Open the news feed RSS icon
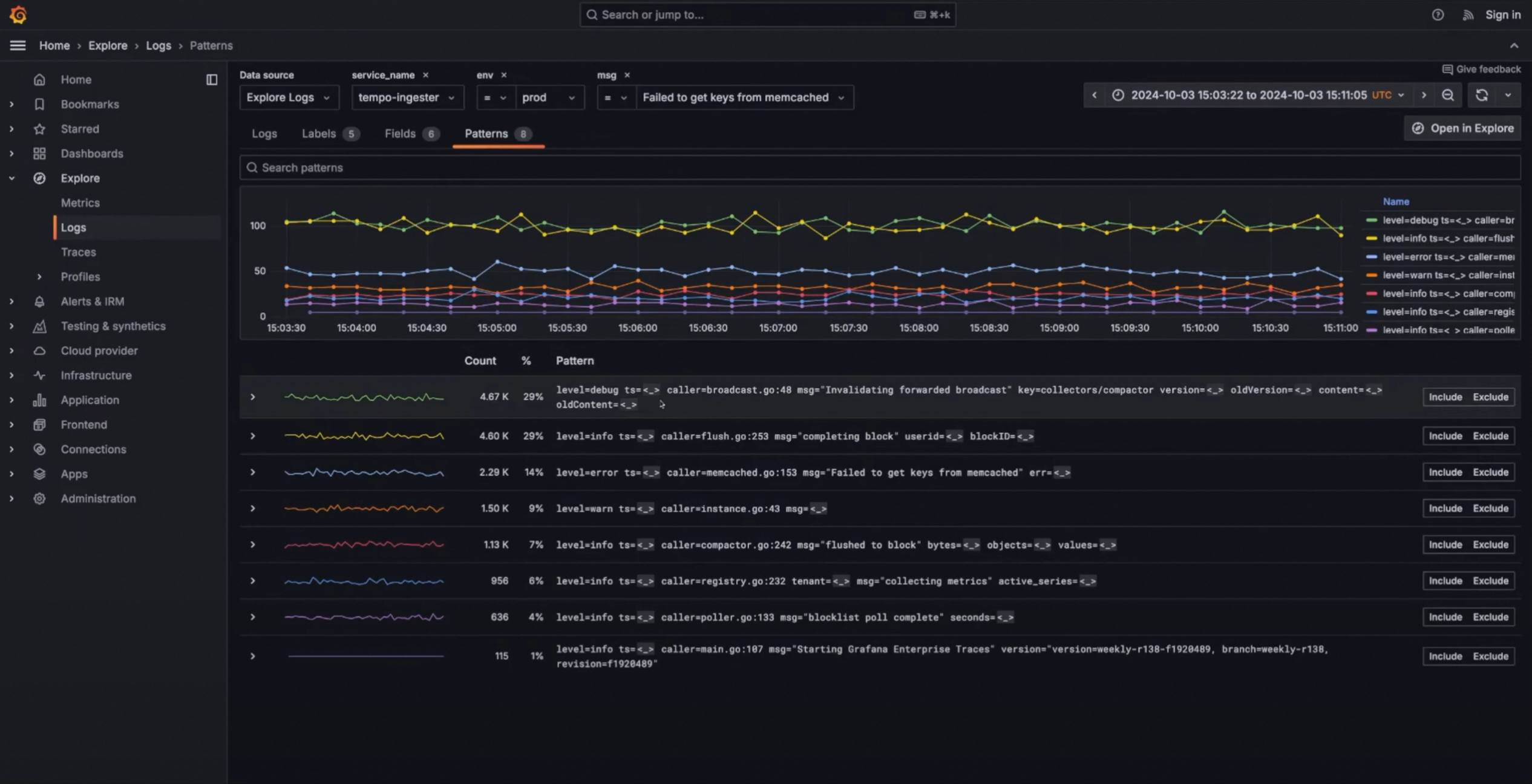 point(1468,15)
